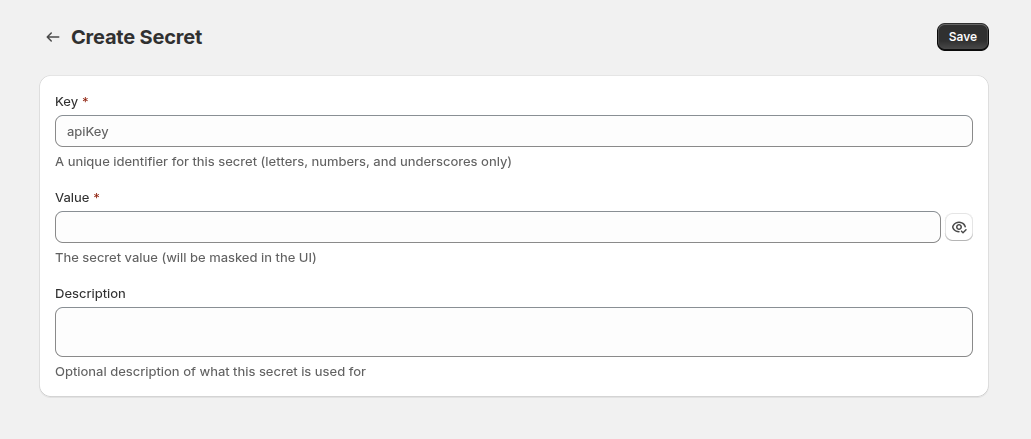
Task: Click the Description field label
Action: coord(90,293)
